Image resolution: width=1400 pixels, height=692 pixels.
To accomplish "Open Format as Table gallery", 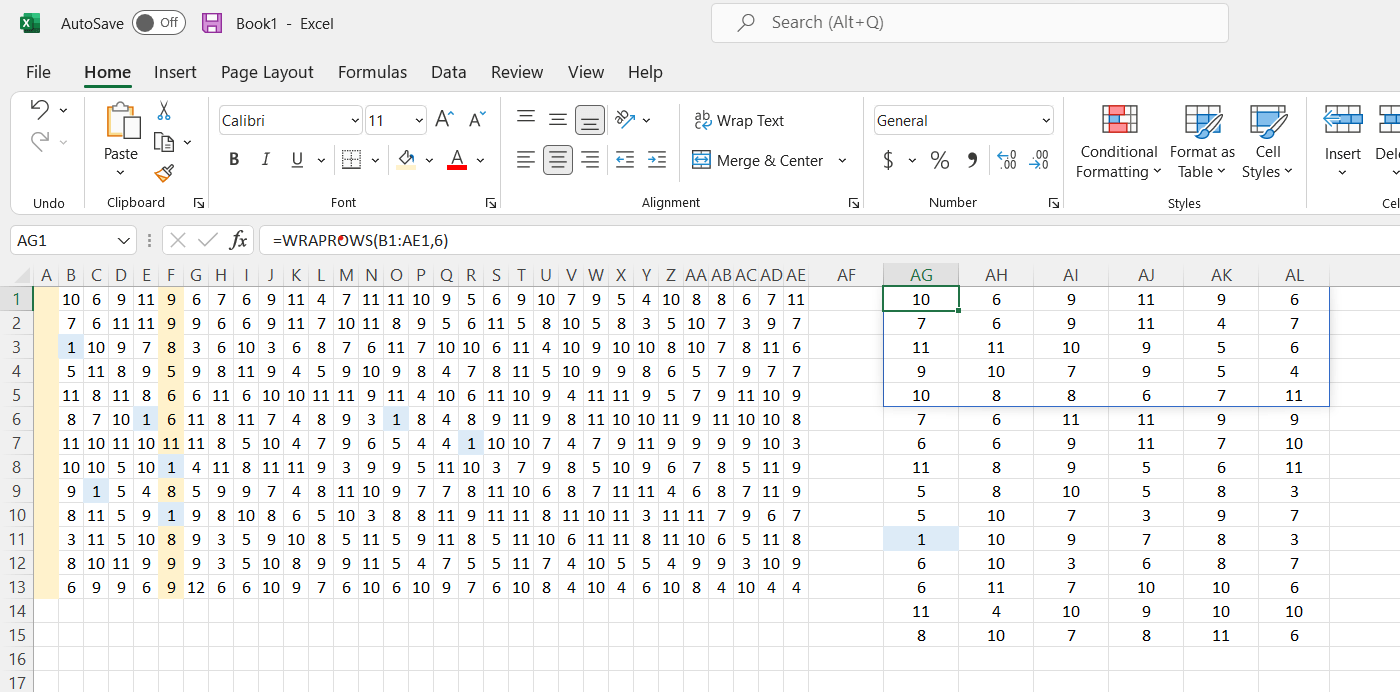I will coord(1202,142).
